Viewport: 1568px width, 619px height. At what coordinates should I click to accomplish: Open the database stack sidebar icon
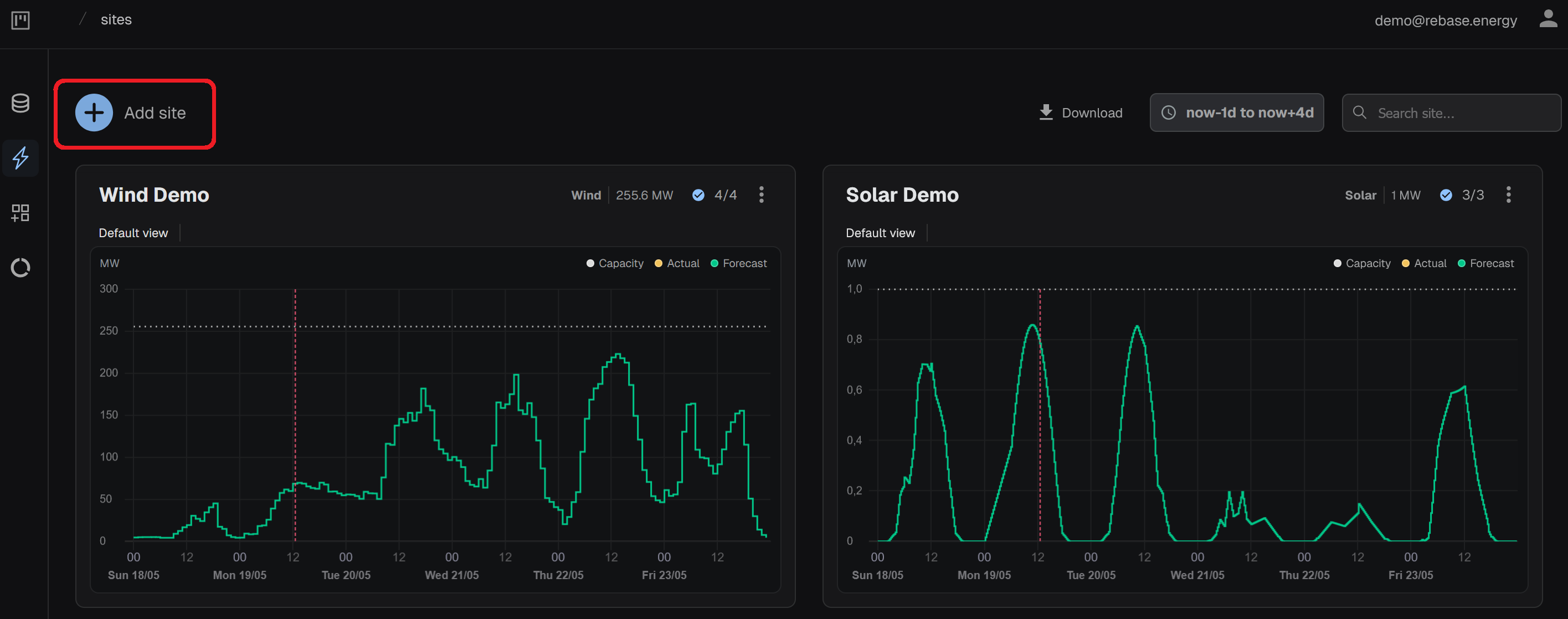(x=20, y=103)
